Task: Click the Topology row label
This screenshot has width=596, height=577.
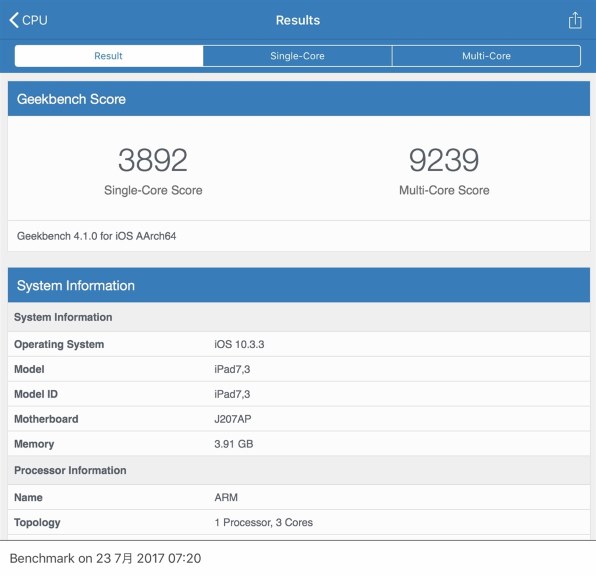Action: (37, 523)
